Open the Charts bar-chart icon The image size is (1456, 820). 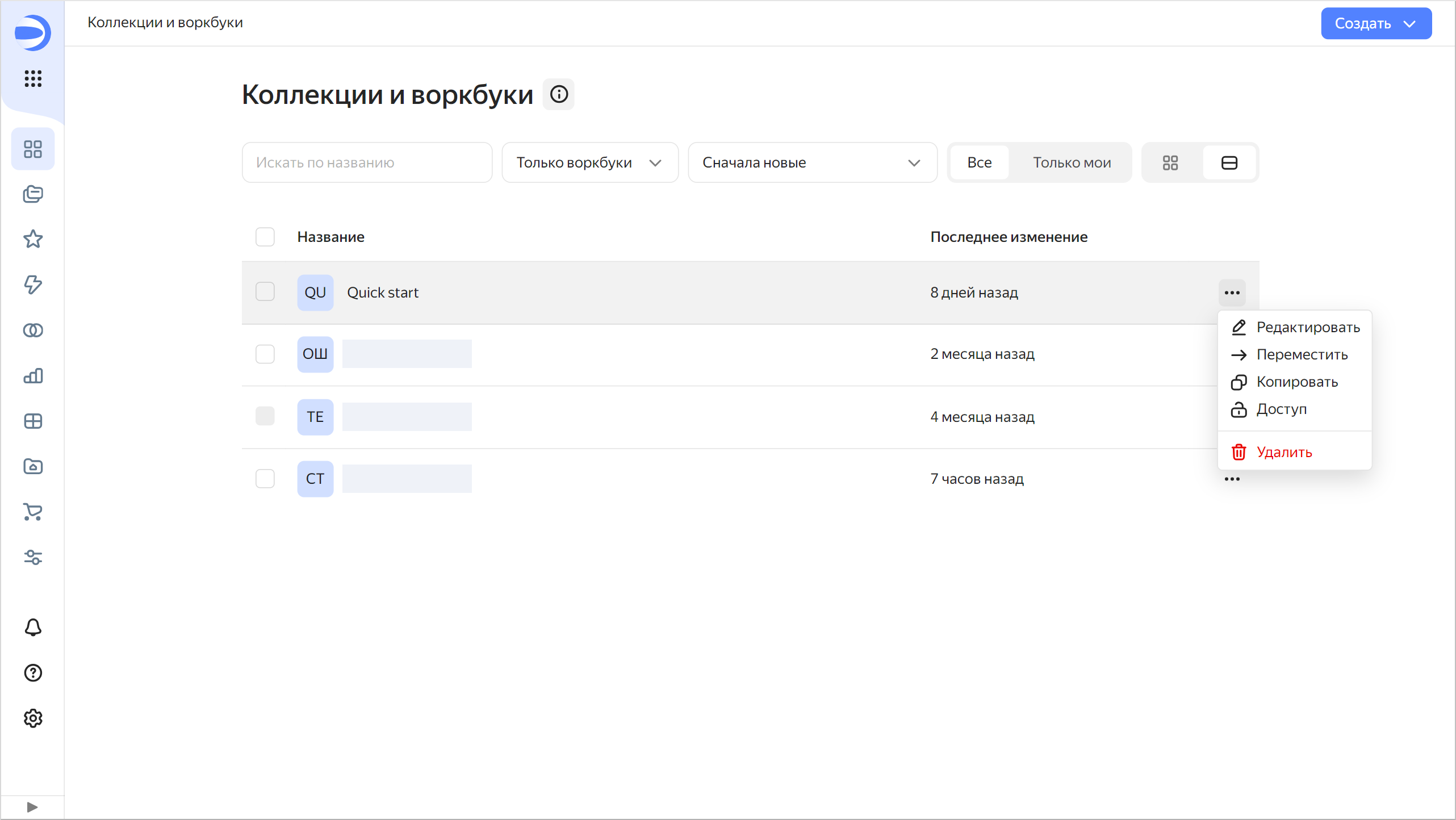(x=32, y=376)
